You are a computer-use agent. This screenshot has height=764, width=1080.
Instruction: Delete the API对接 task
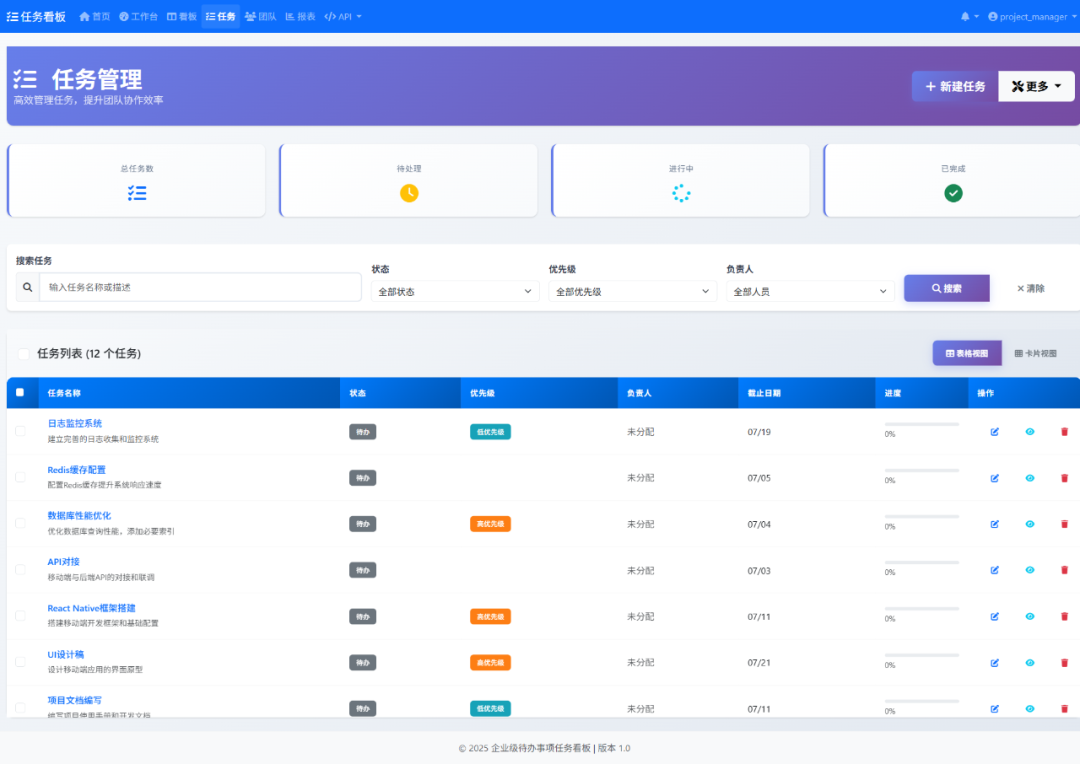pos(1064,570)
